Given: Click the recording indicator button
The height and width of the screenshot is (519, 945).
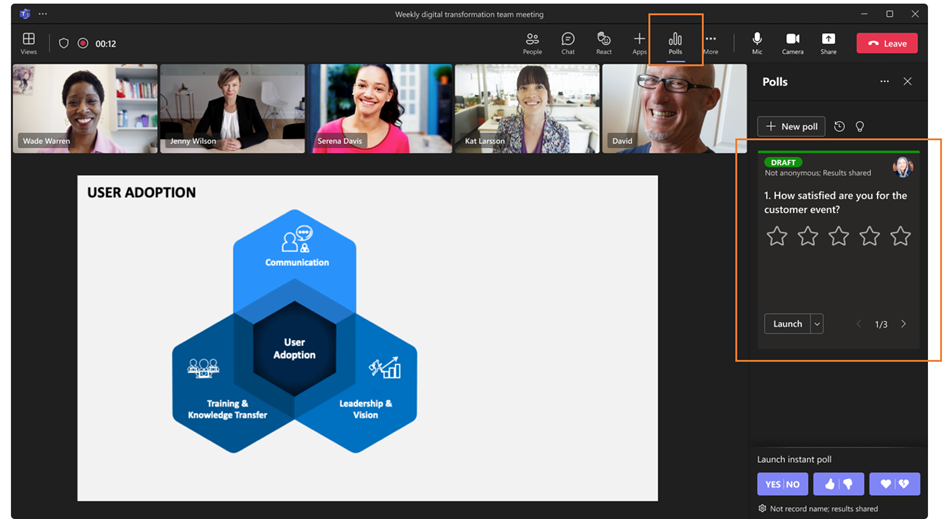Looking at the screenshot, I should pyautogui.click(x=83, y=43).
